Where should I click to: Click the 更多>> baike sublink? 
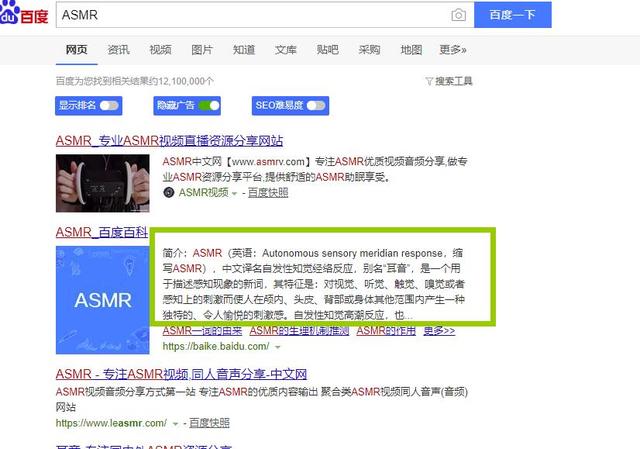pos(439,331)
